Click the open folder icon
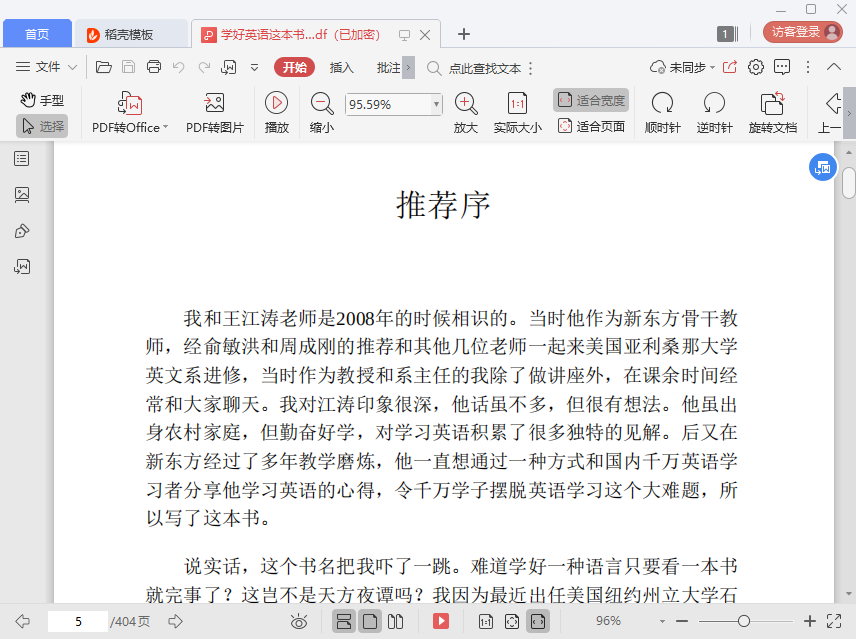 click(x=103, y=67)
